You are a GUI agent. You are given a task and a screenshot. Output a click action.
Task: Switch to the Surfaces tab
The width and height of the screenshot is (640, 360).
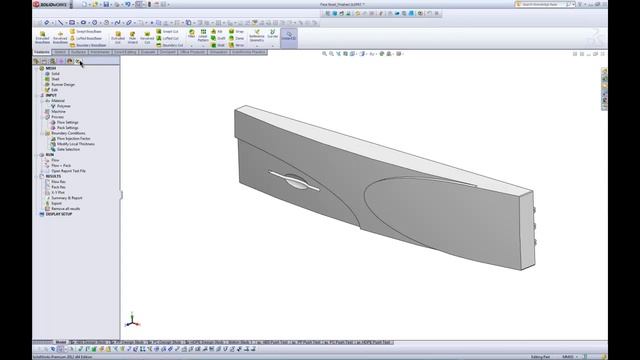click(x=78, y=52)
